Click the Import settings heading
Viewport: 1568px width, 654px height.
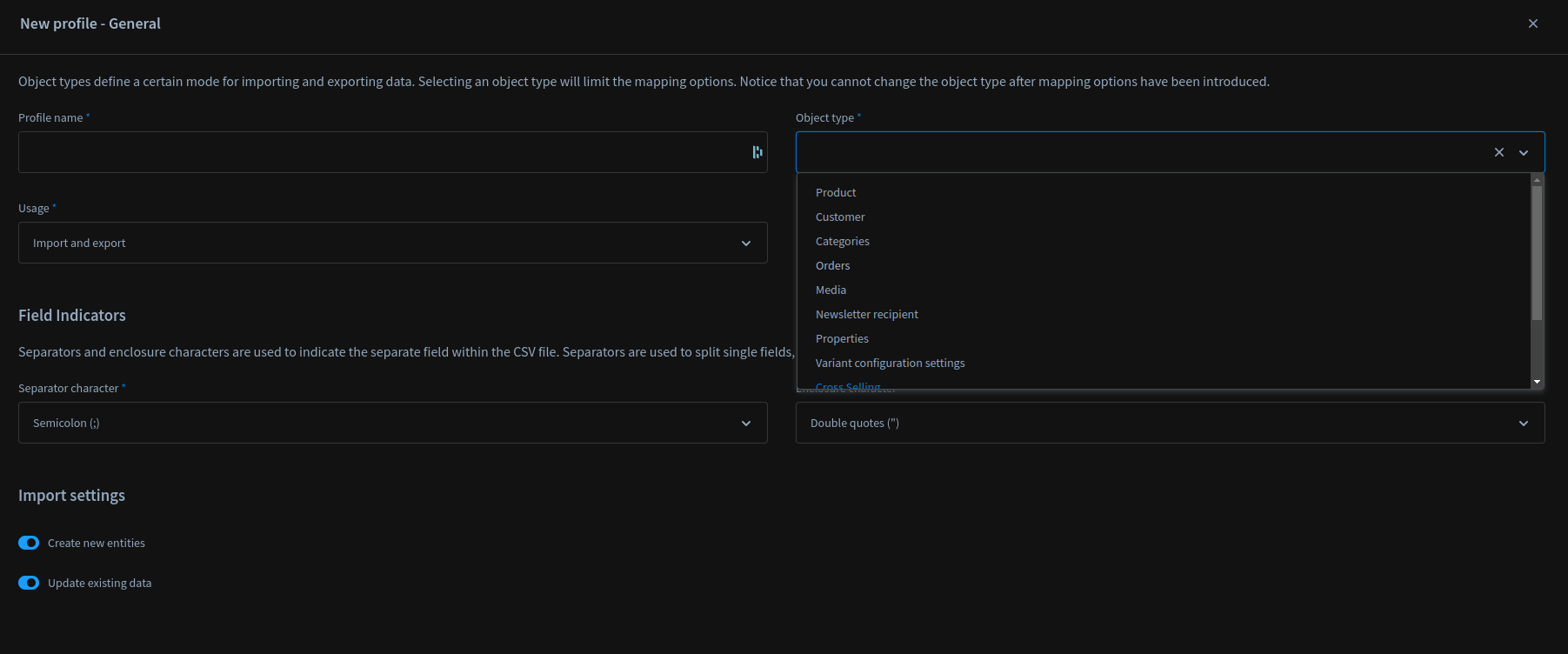click(71, 495)
